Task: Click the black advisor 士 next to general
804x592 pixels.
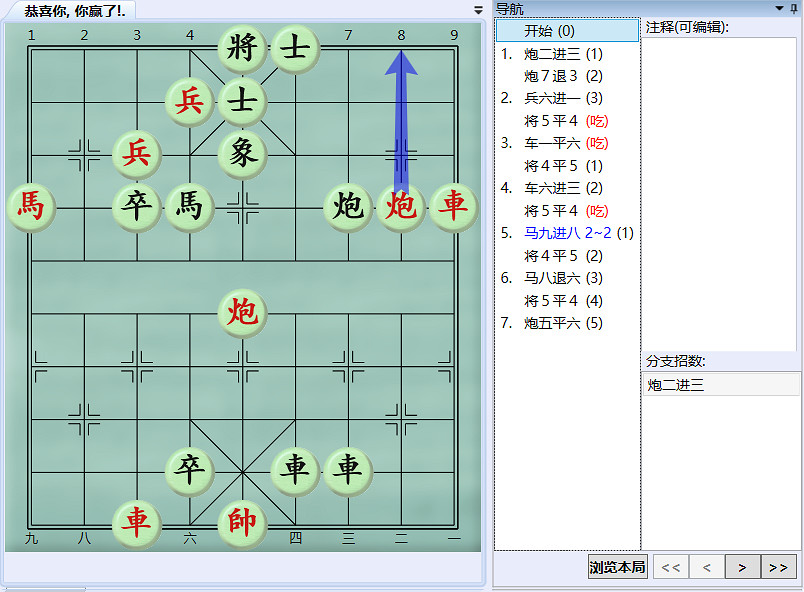Action: tap(294, 48)
